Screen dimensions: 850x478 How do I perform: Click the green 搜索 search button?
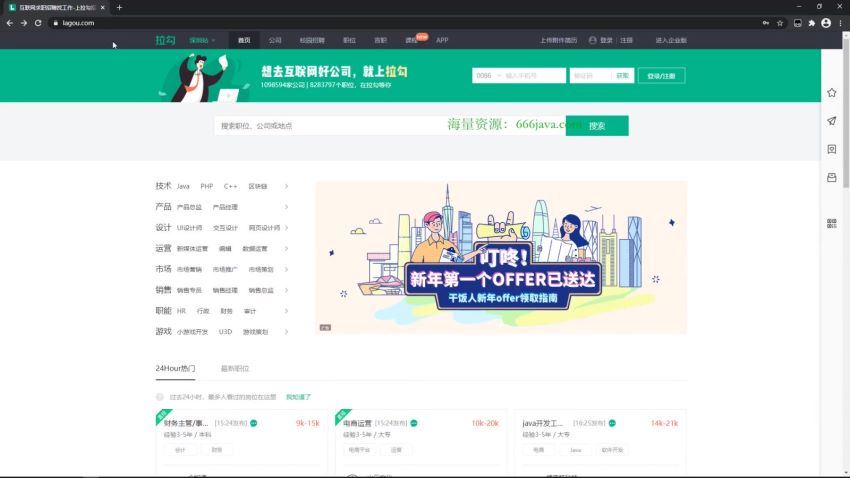tap(597, 126)
